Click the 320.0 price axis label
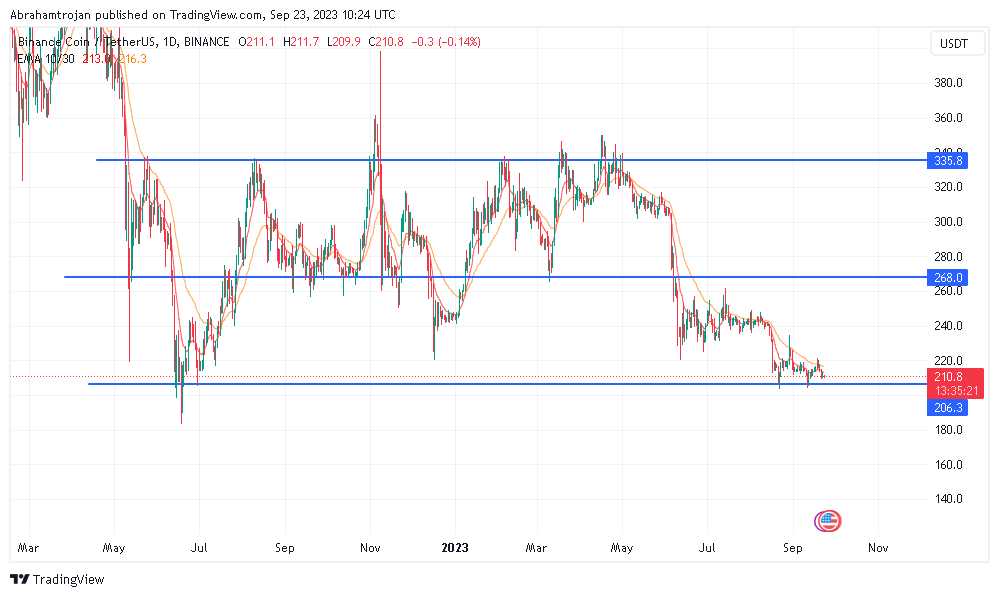Image resolution: width=999 pixels, height=597 pixels. (x=948, y=187)
